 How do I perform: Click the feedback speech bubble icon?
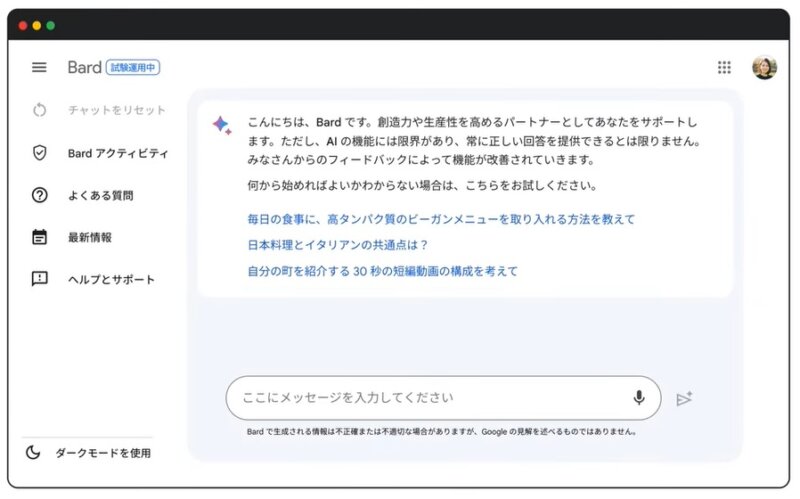39,279
